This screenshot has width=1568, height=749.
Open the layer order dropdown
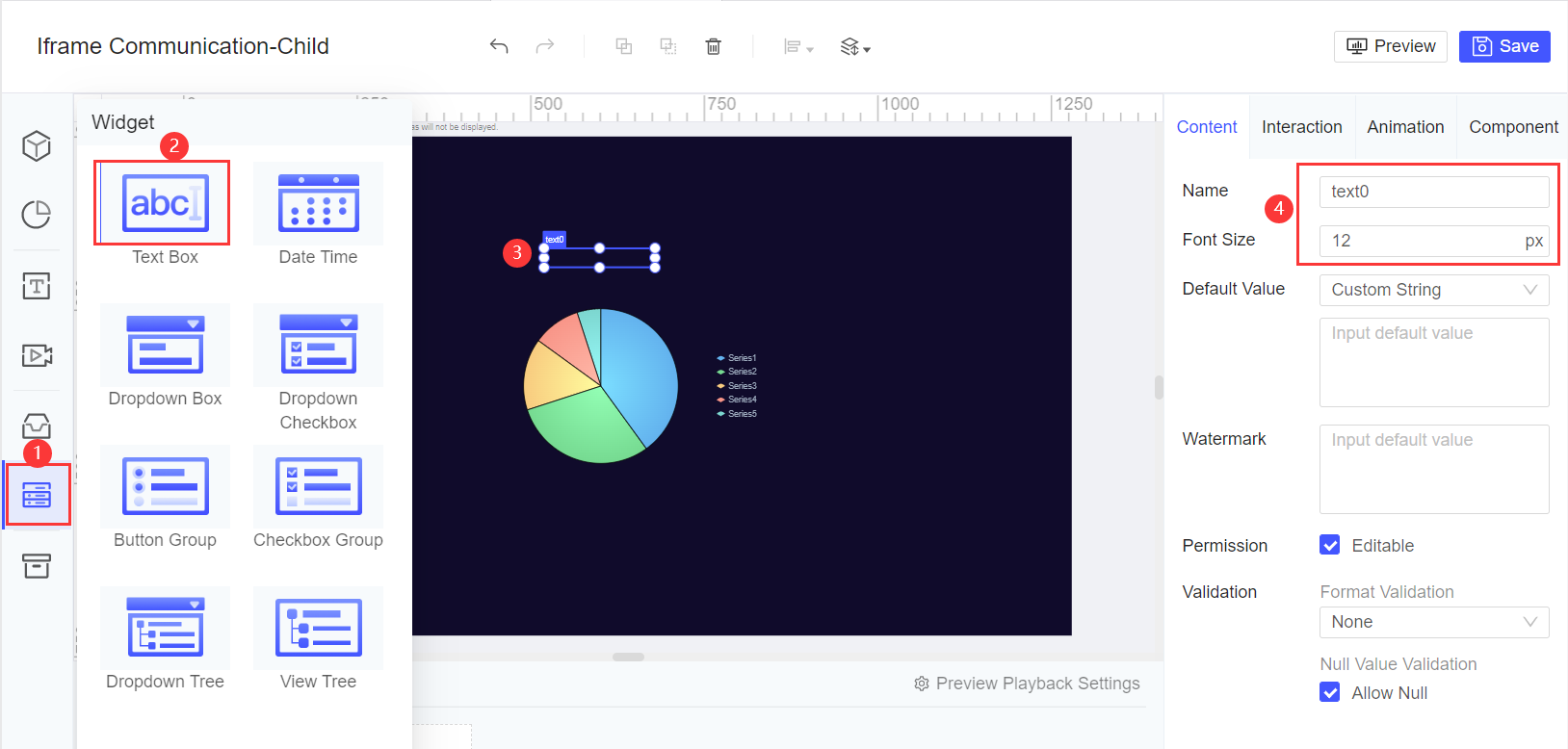point(855,47)
